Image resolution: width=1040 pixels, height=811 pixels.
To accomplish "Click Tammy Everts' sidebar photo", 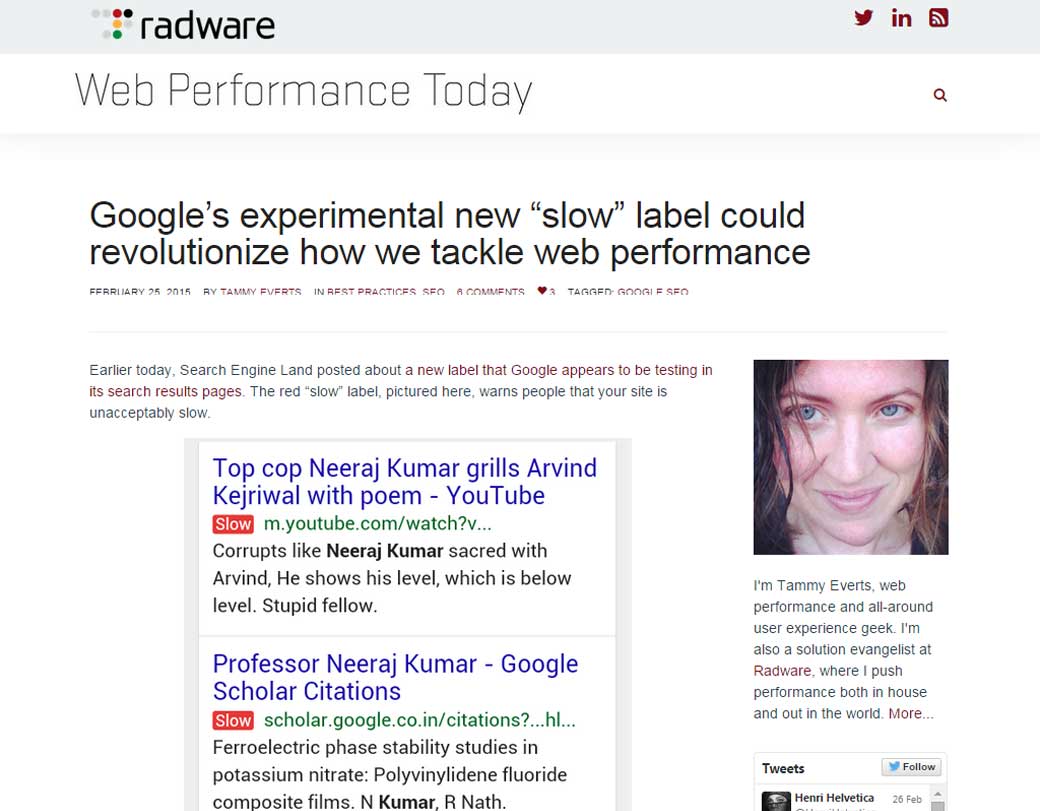I will 850,456.
